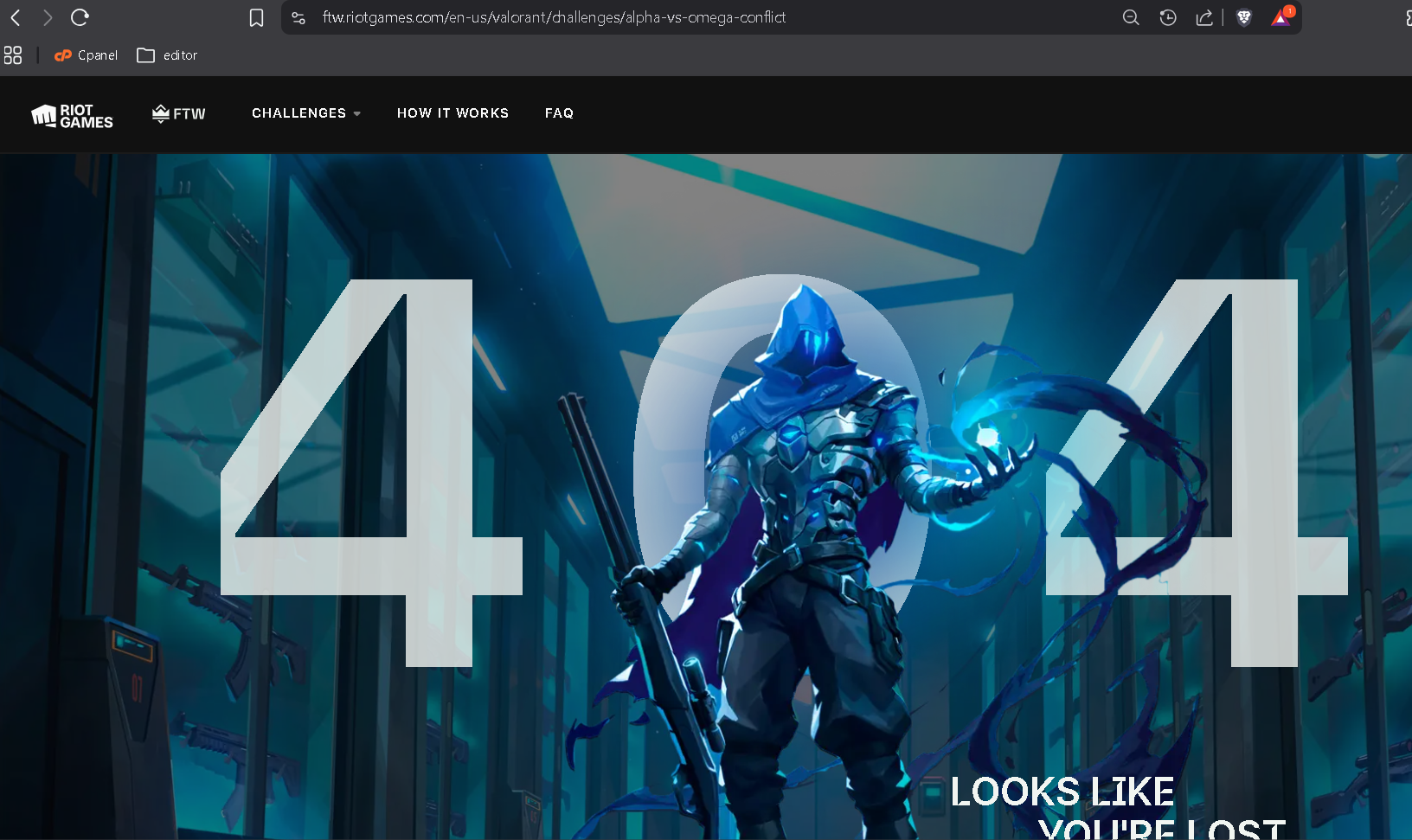Open the Brave Shields lion icon
The width and height of the screenshot is (1412, 840).
pos(1244,17)
